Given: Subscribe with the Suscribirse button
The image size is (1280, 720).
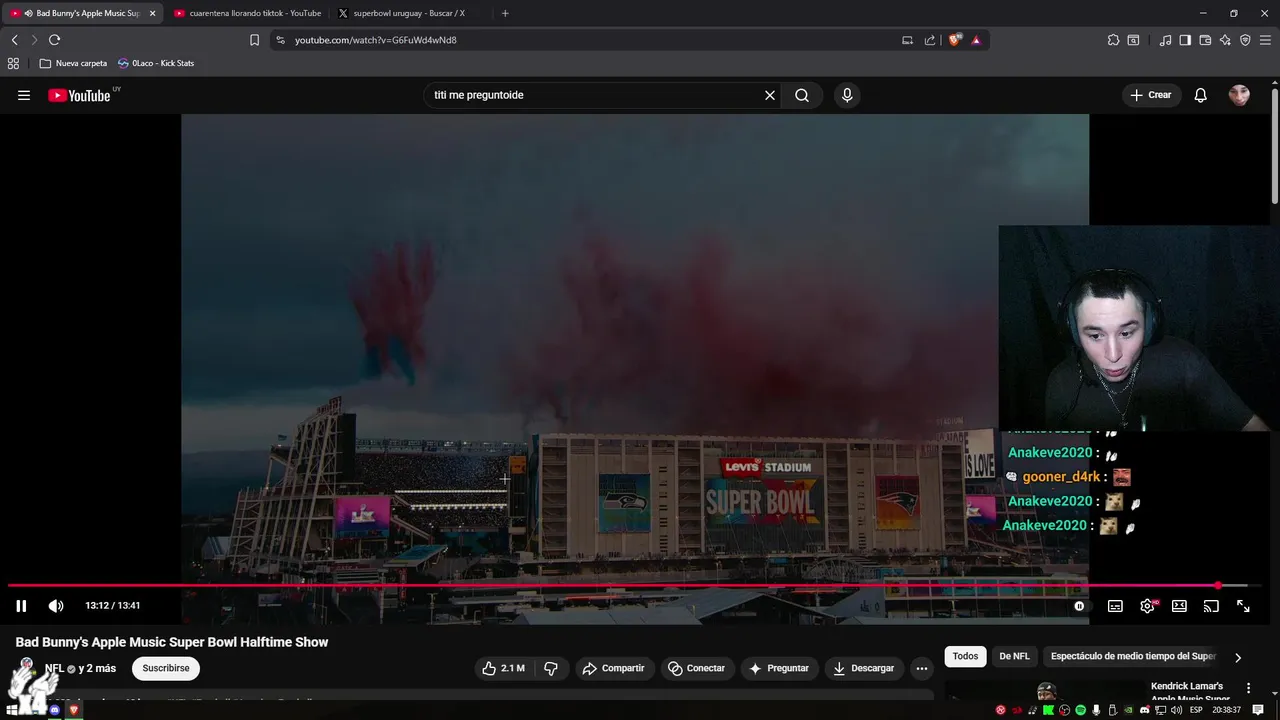Looking at the screenshot, I should point(166,668).
